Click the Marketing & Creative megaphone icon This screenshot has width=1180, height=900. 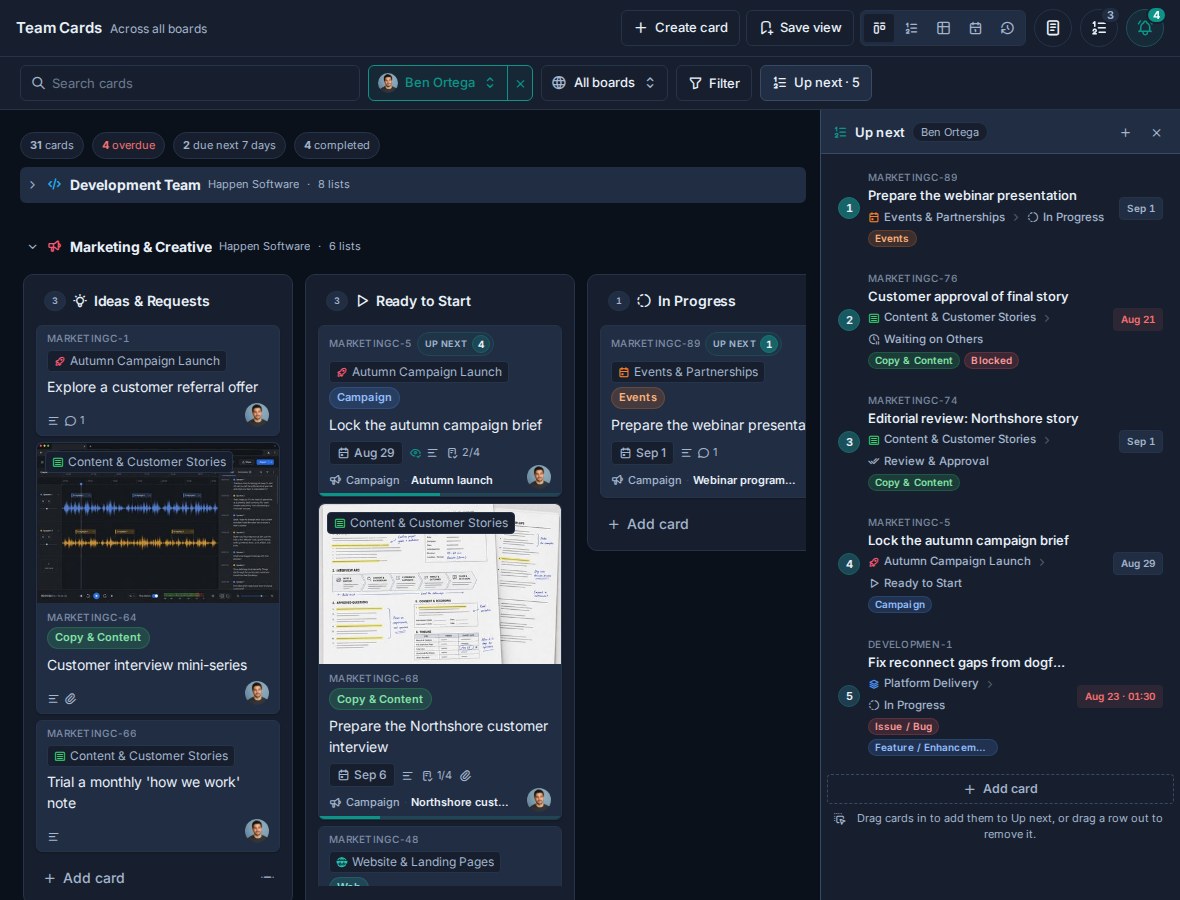pyautogui.click(x=54, y=247)
